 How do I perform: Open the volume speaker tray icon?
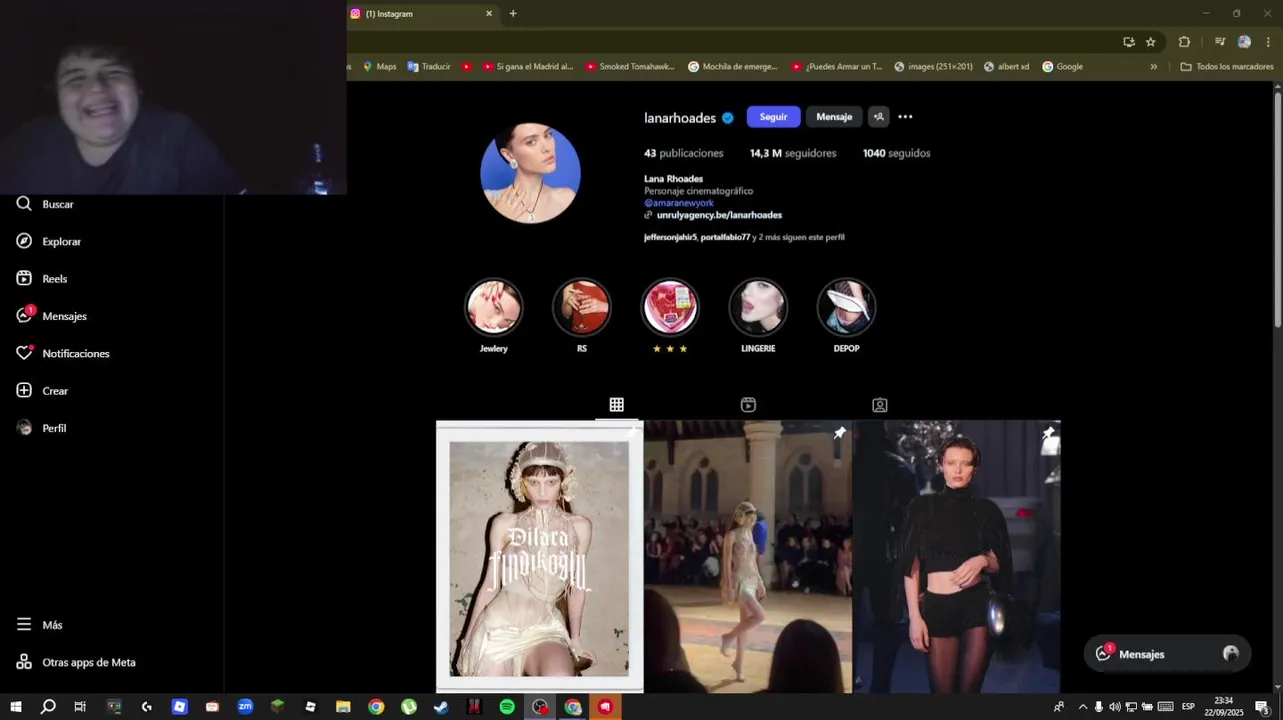tap(1115, 707)
